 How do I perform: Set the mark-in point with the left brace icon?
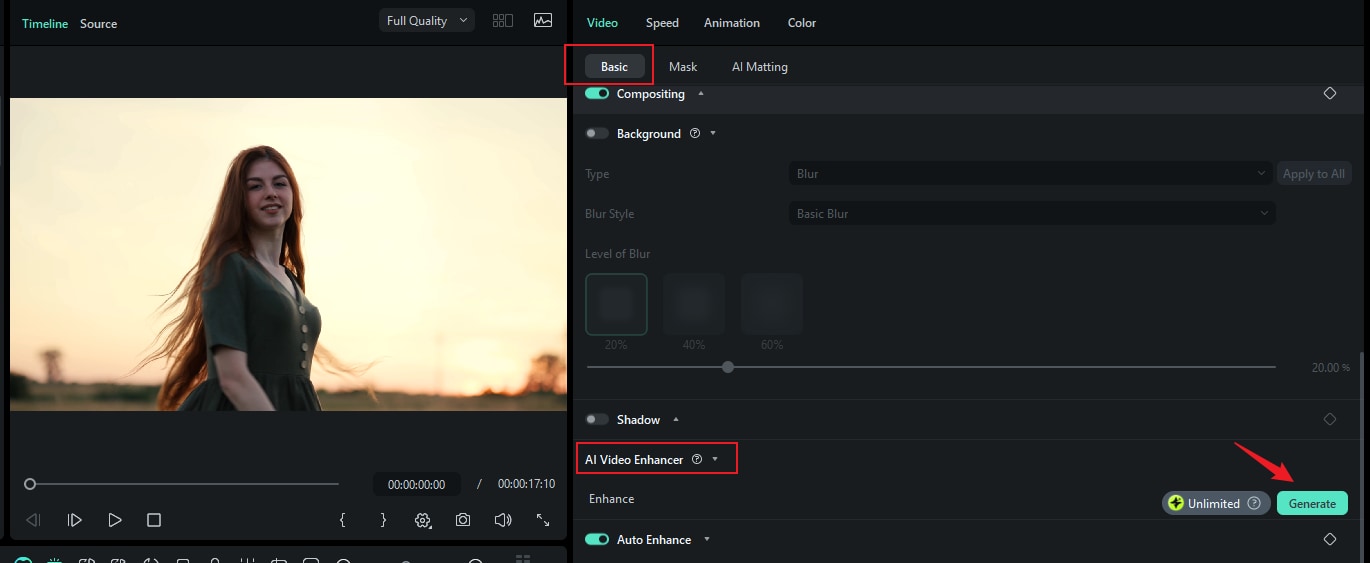[343, 520]
